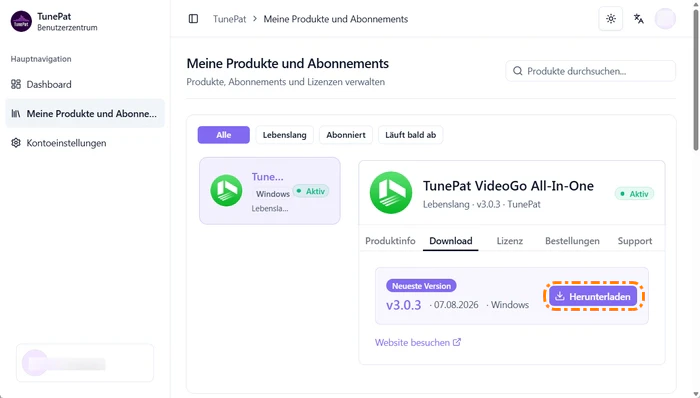The height and width of the screenshot is (398, 700).
Task: Click the Windows tag in the product list card
Action: (x=273, y=194)
